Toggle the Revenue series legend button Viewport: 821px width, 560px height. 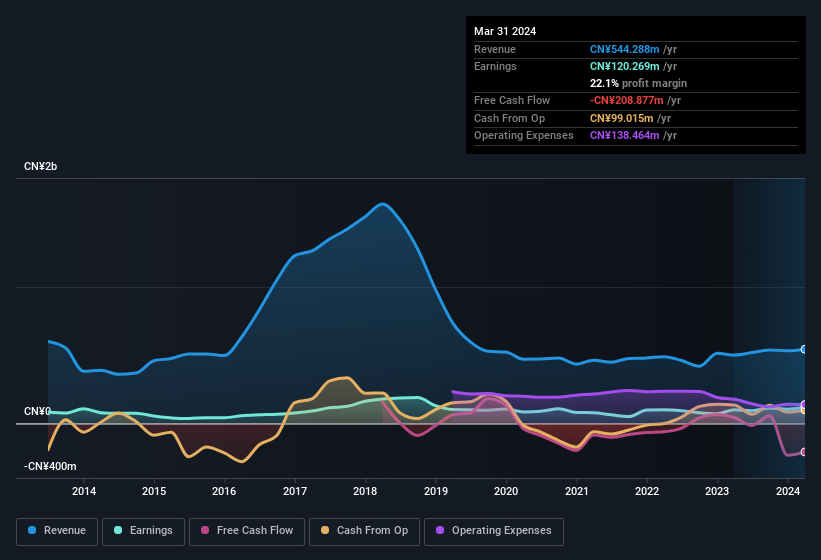[57, 531]
